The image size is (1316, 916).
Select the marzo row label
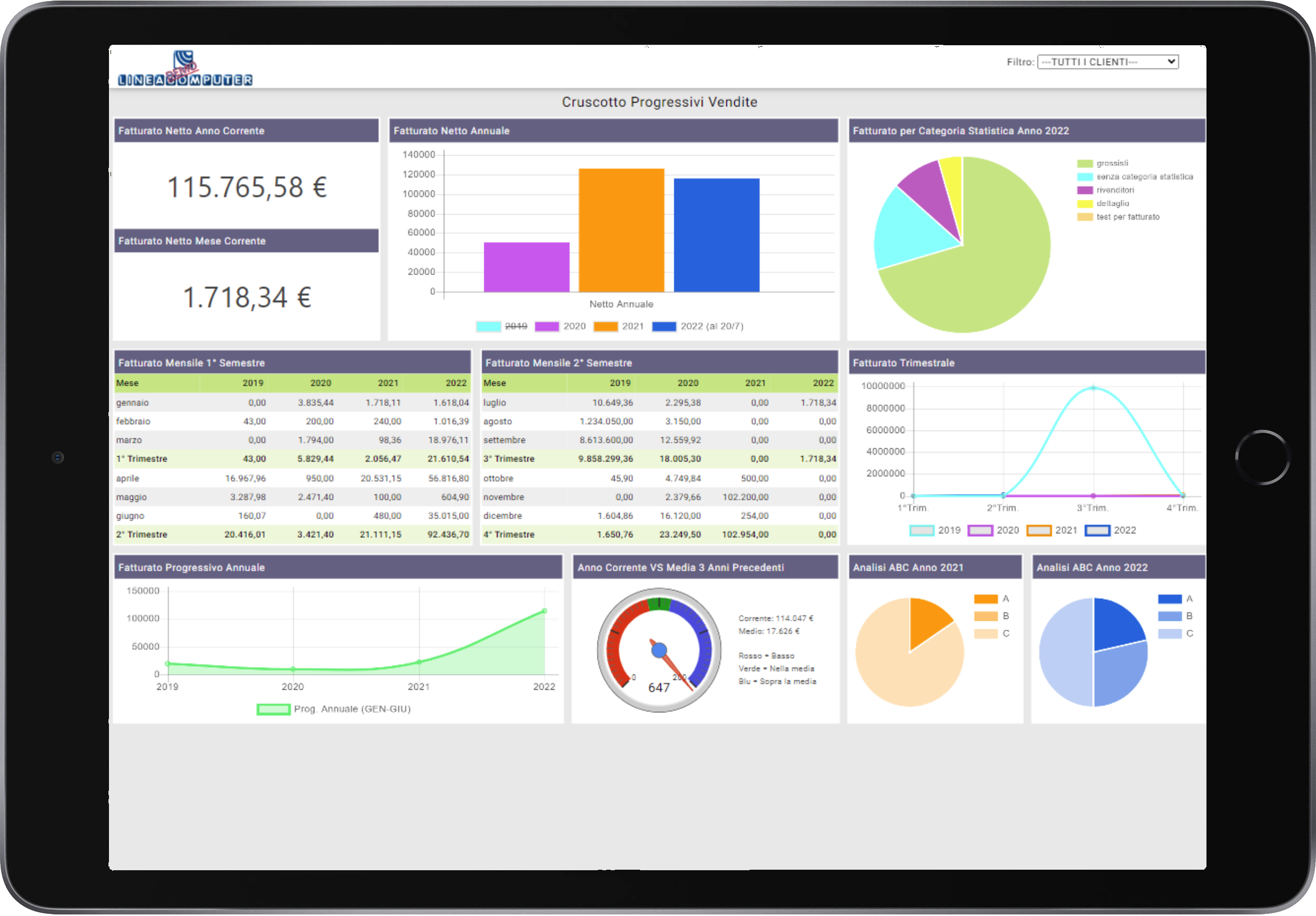[129, 440]
